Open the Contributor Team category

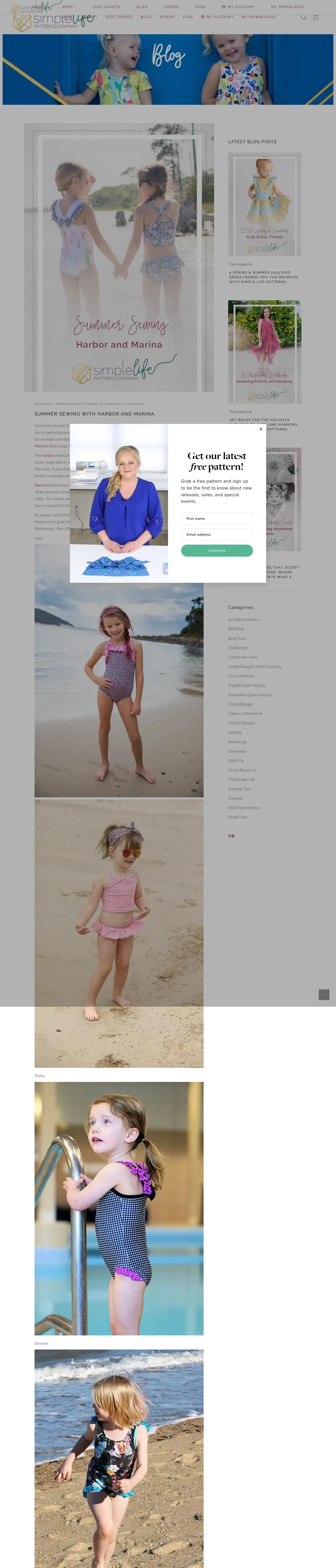click(243, 658)
